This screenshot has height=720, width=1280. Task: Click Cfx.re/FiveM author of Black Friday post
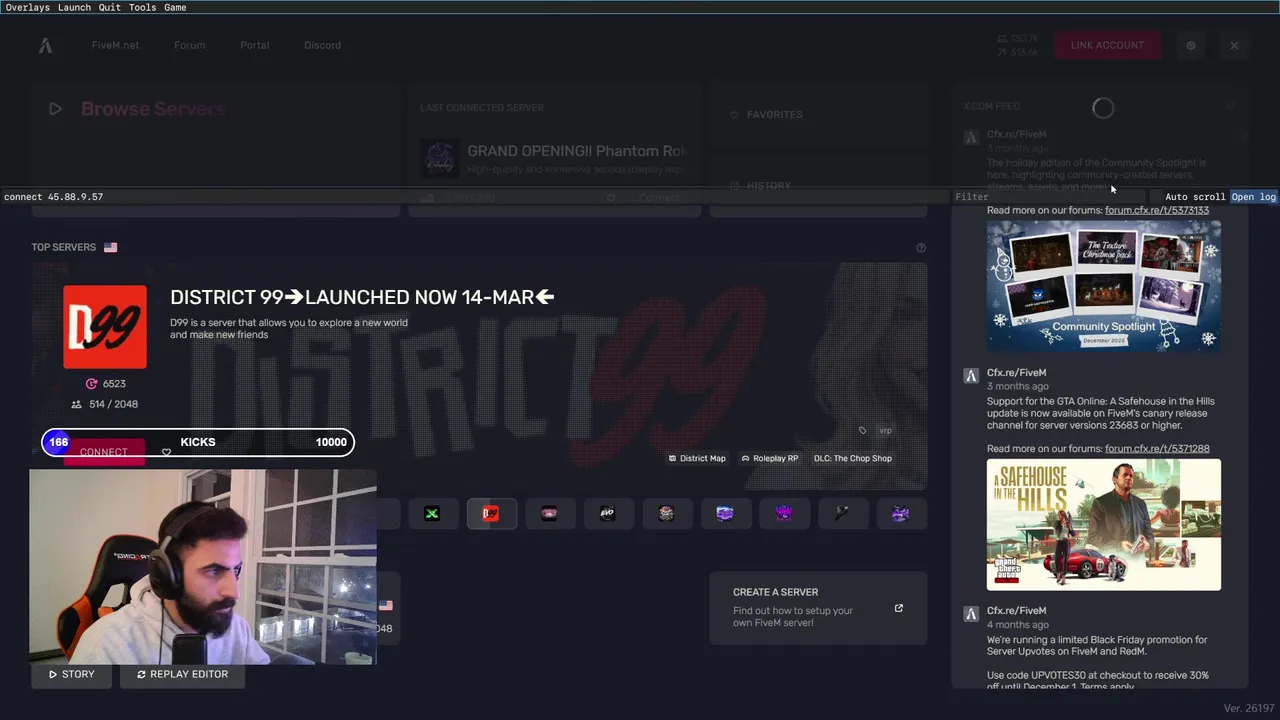point(1016,611)
